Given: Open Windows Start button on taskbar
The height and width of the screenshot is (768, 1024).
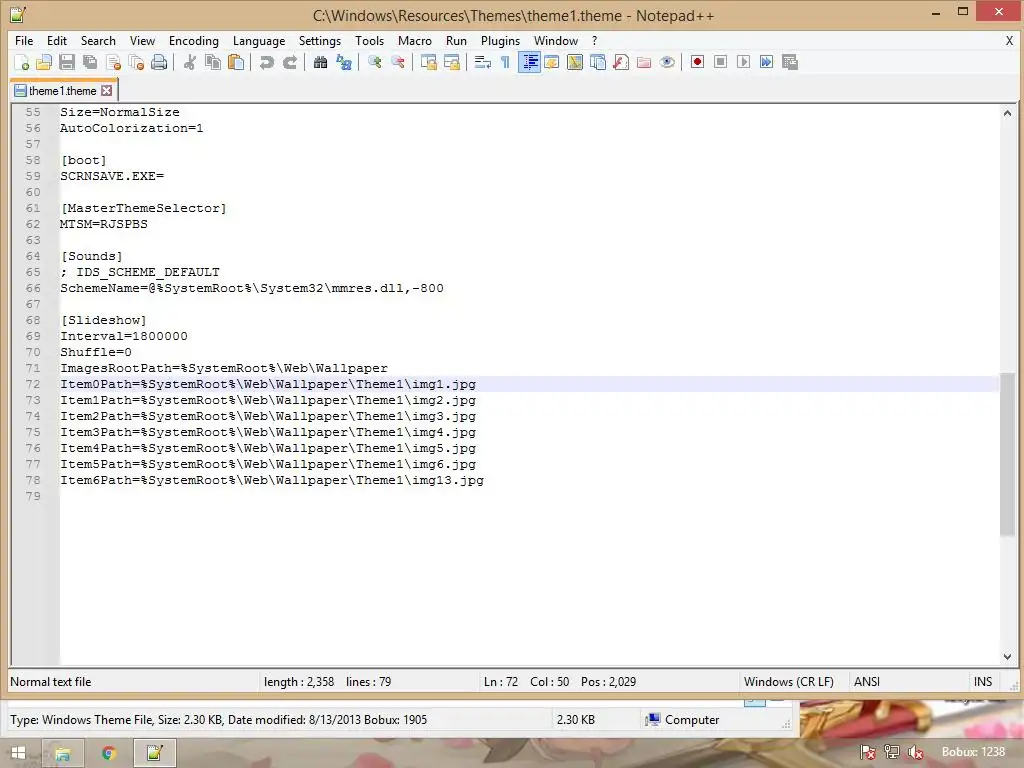Looking at the screenshot, I should pyautogui.click(x=18, y=753).
